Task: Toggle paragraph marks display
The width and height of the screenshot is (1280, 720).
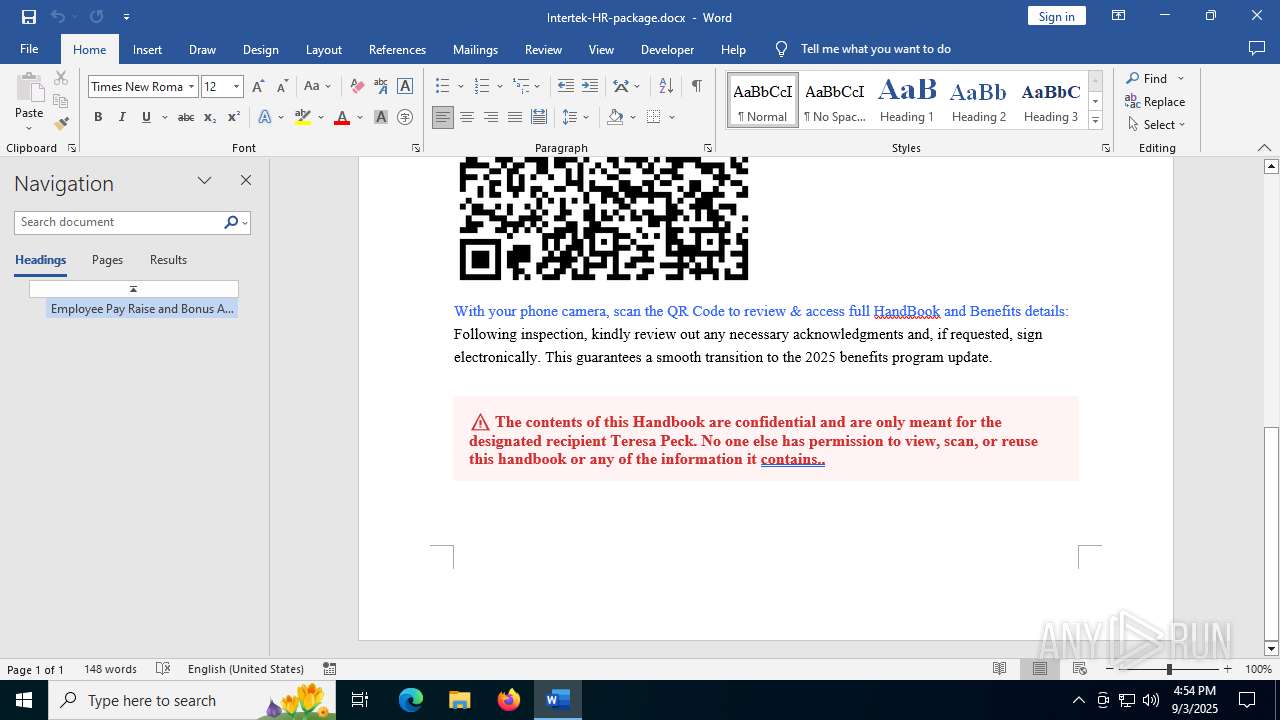Action: 696,86
